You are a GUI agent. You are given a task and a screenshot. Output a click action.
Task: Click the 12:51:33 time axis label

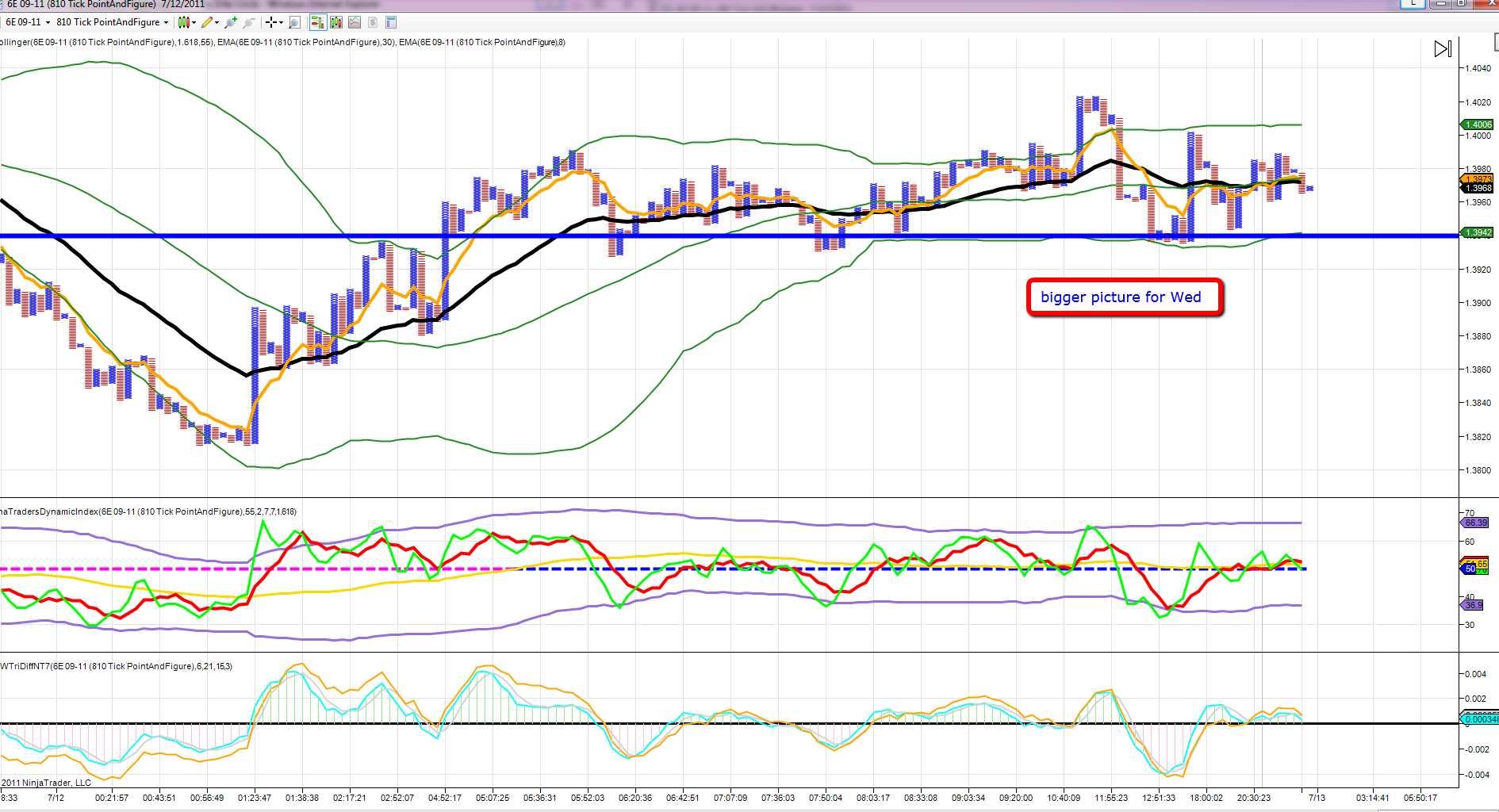click(1159, 798)
